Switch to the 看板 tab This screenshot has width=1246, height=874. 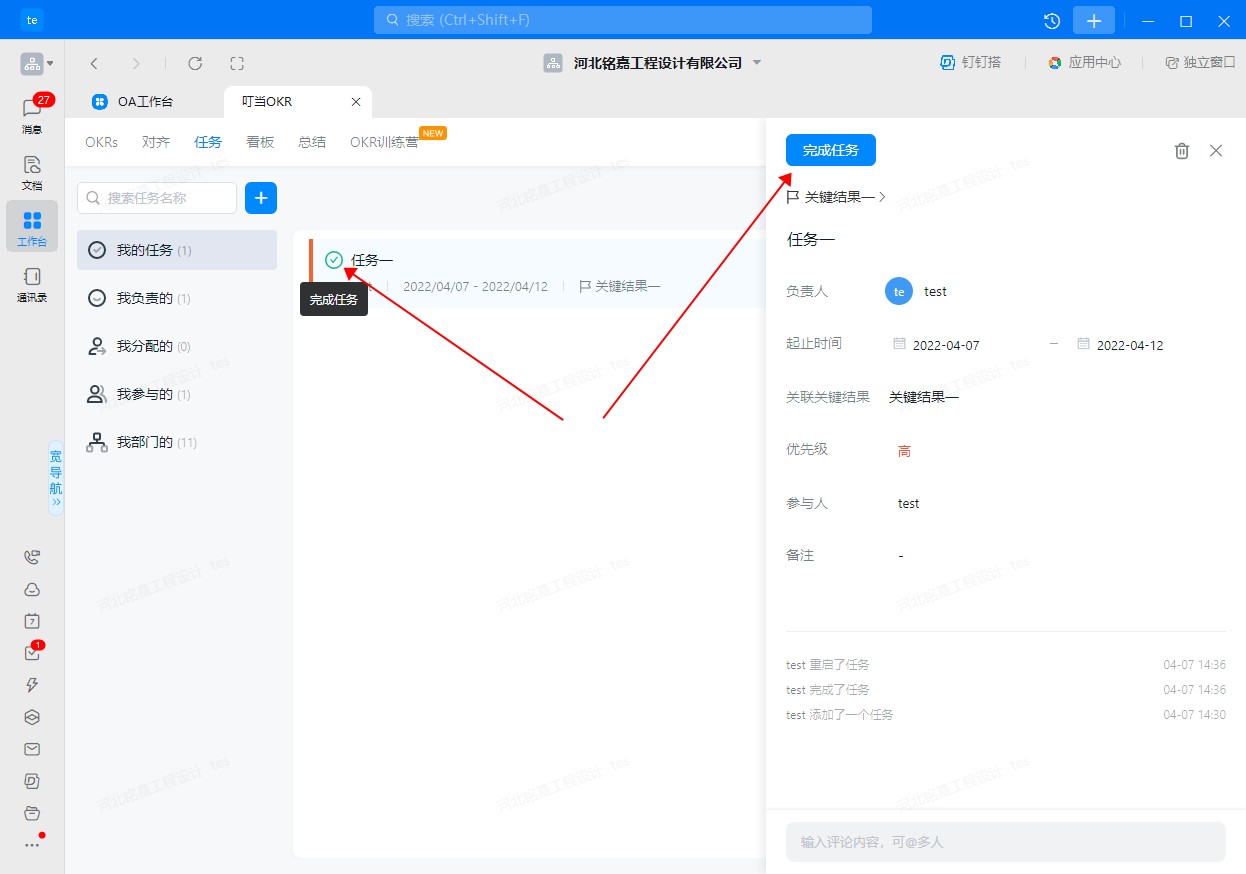260,142
